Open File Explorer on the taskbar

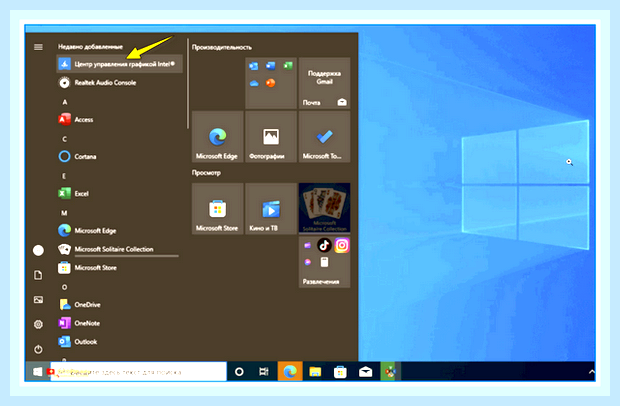315,372
